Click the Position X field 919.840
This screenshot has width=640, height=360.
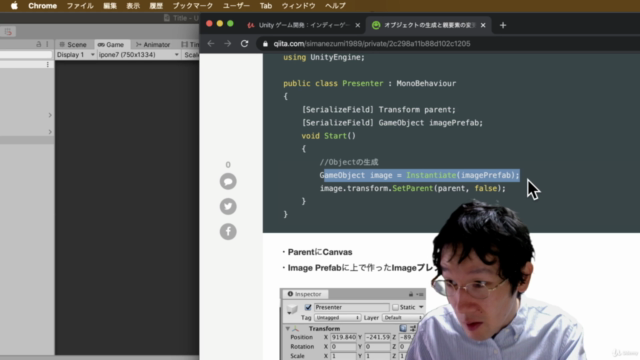(343, 337)
